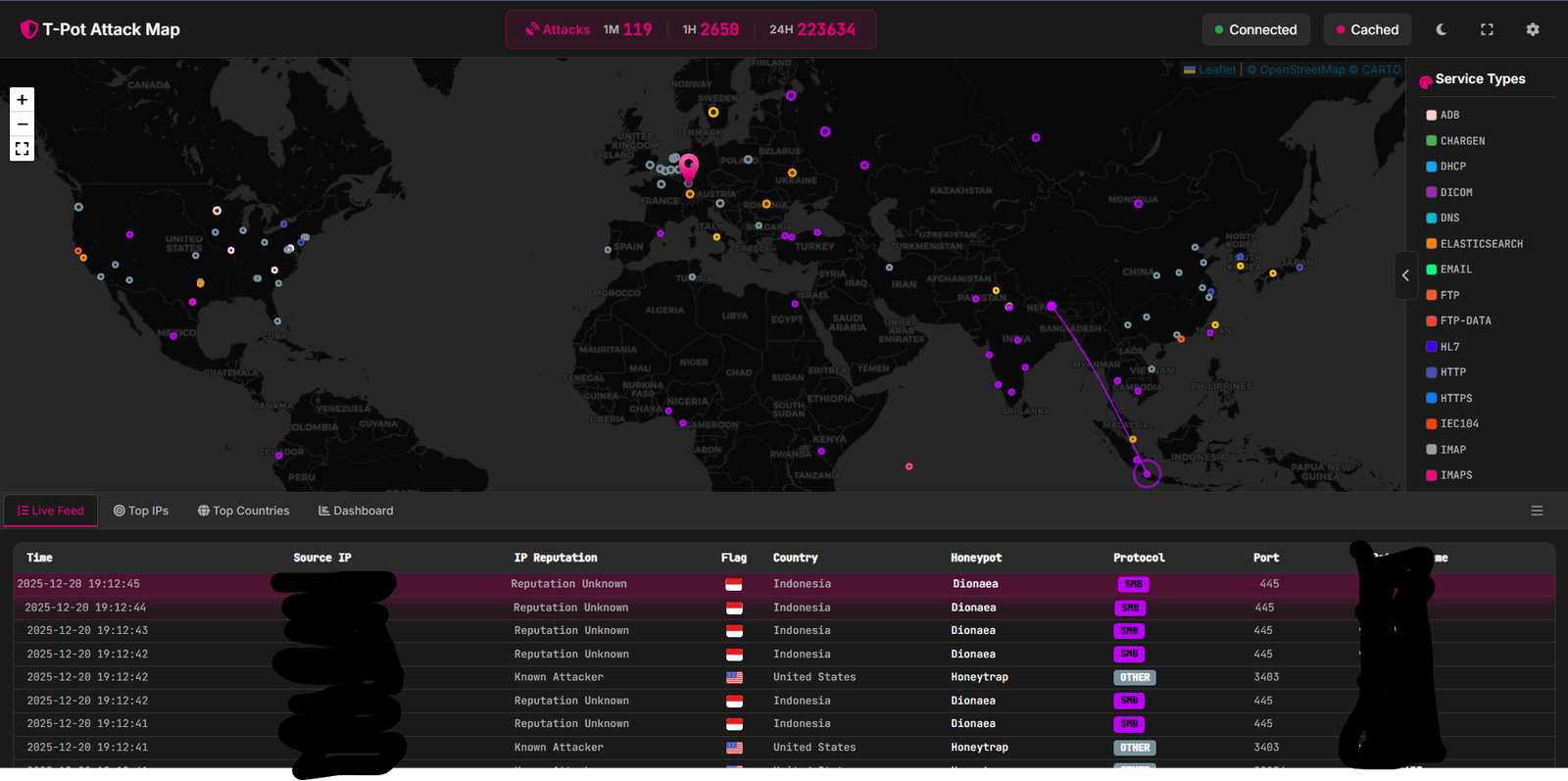Click the map fullscreen control icon

click(22, 149)
